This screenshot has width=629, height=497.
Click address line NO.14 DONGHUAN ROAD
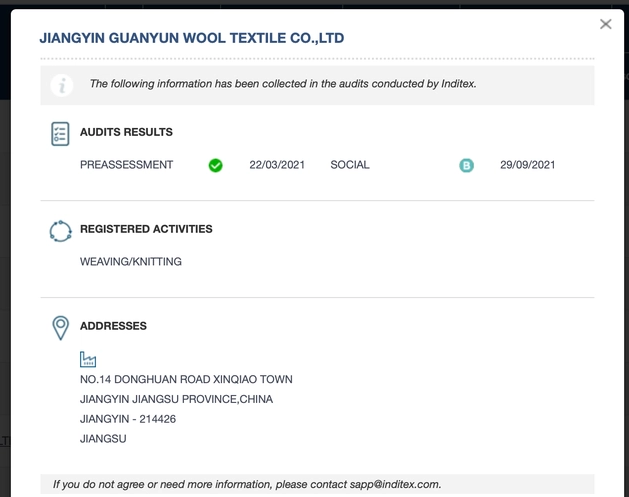pyautogui.click(x=186, y=379)
